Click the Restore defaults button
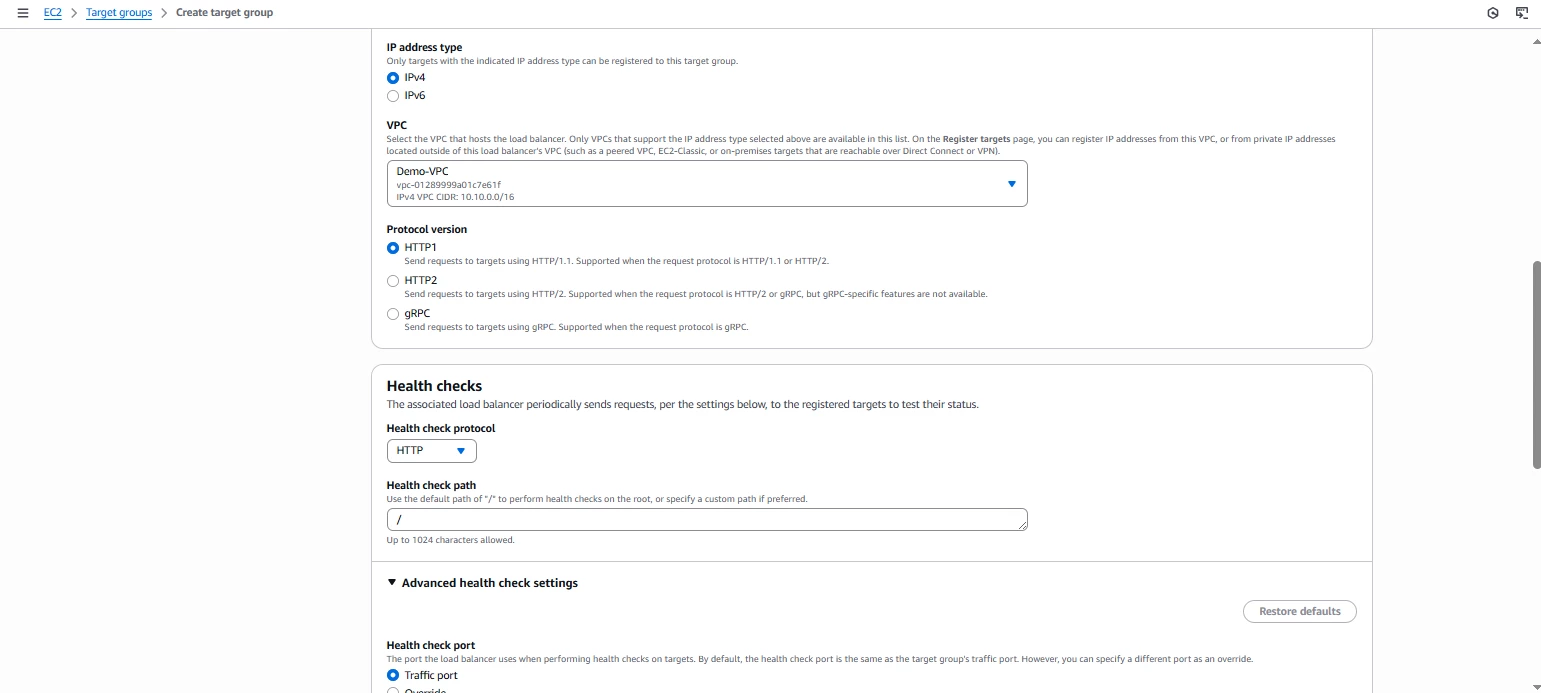The height and width of the screenshot is (693, 1541). click(x=1300, y=611)
